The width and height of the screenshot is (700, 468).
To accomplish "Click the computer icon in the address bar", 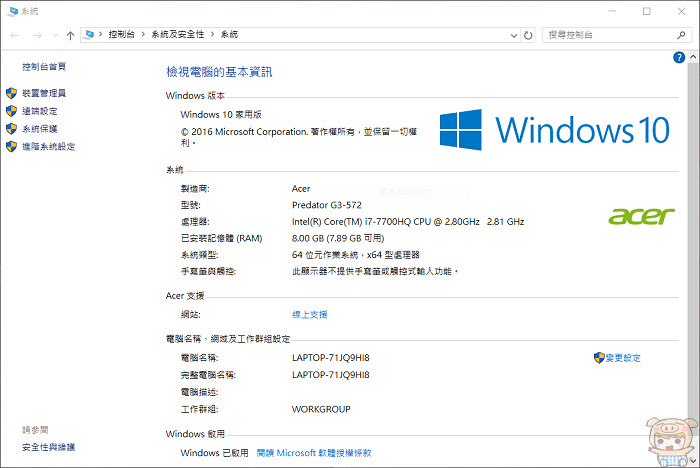I will pyautogui.click(x=89, y=34).
